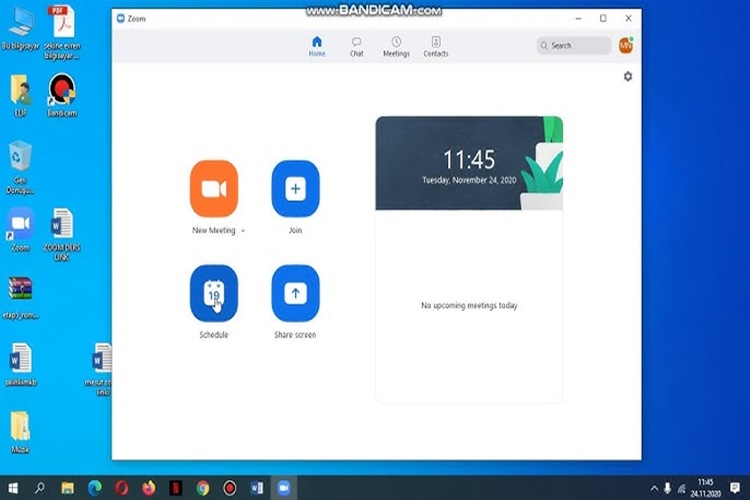
Task: Open the taskbar clock and date
Action: tap(705, 488)
